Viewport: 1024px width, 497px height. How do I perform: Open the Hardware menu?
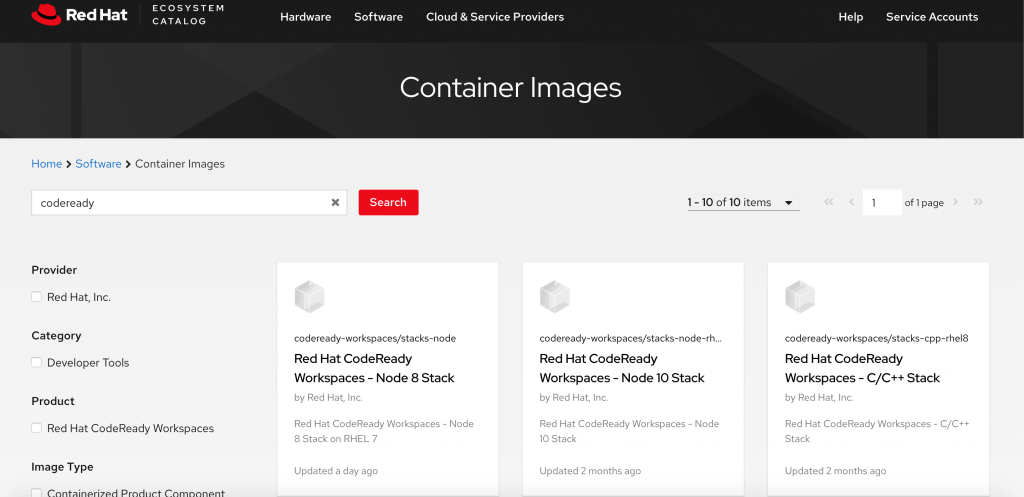(x=305, y=17)
